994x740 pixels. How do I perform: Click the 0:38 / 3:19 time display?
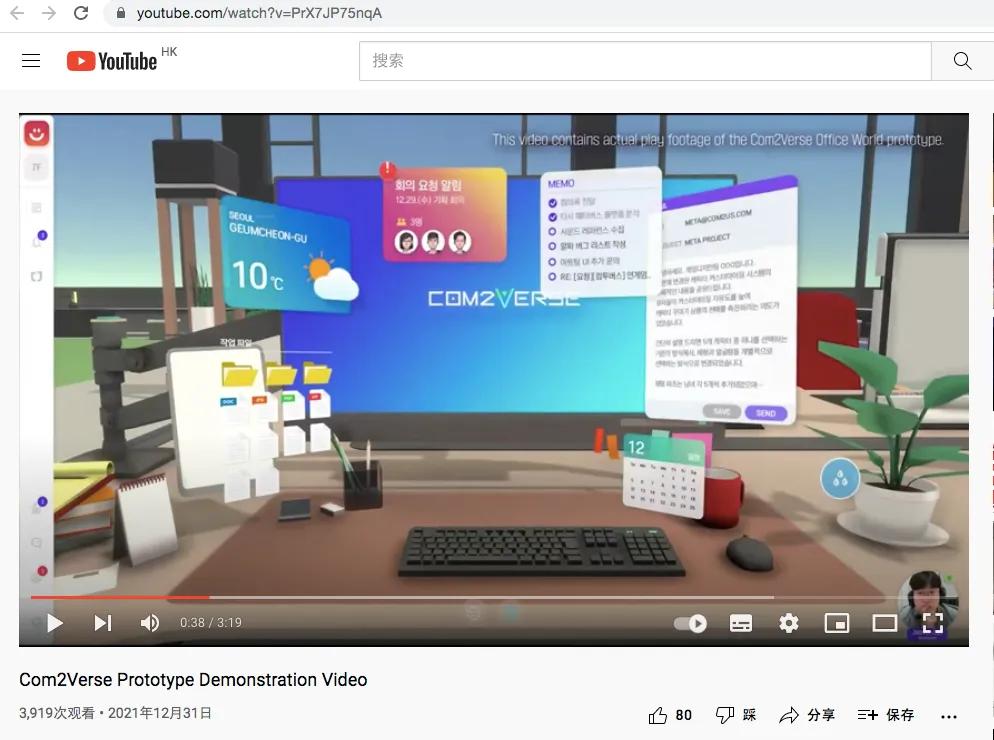tap(211, 623)
